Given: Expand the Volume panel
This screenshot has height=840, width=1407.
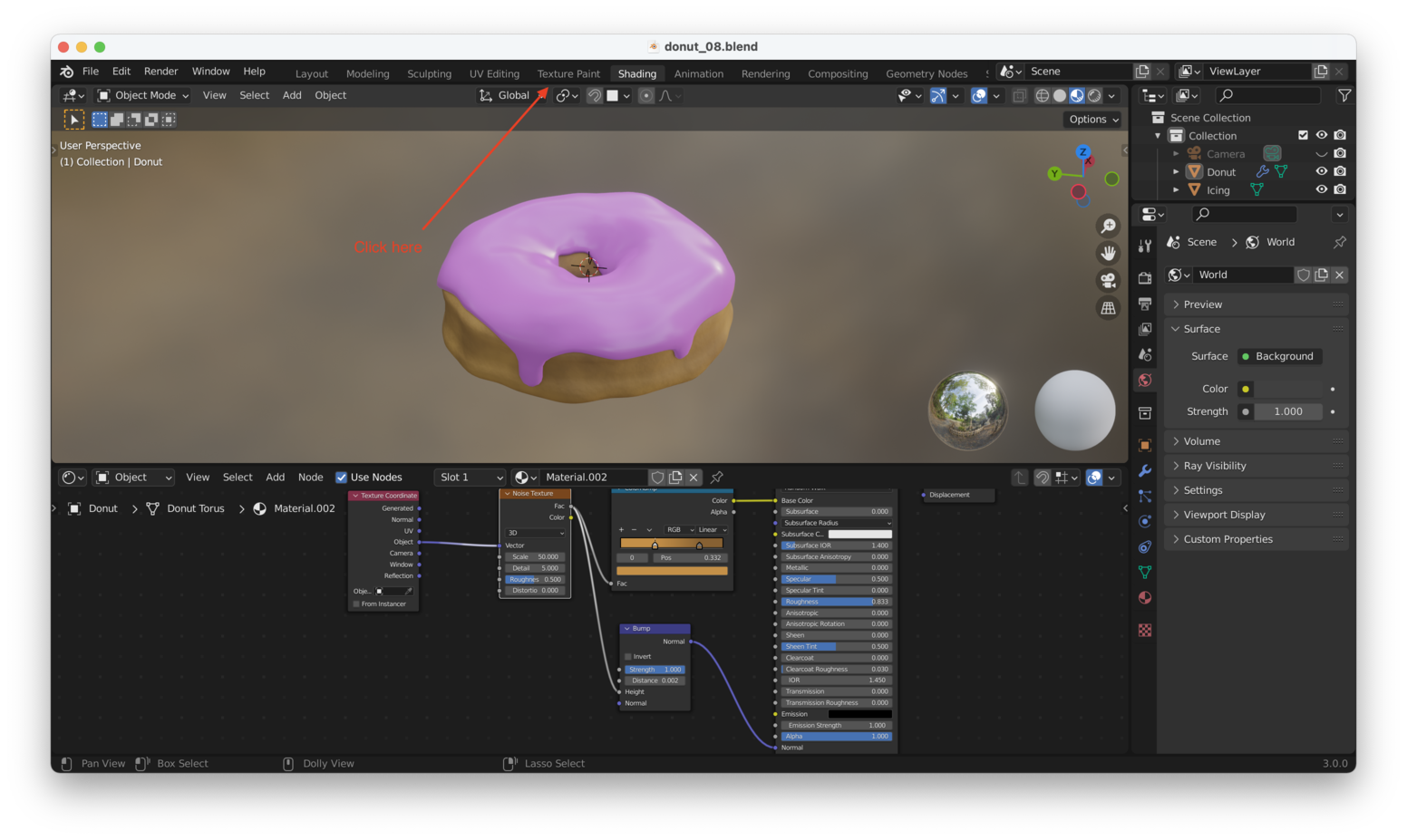Looking at the screenshot, I should tap(1201, 441).
